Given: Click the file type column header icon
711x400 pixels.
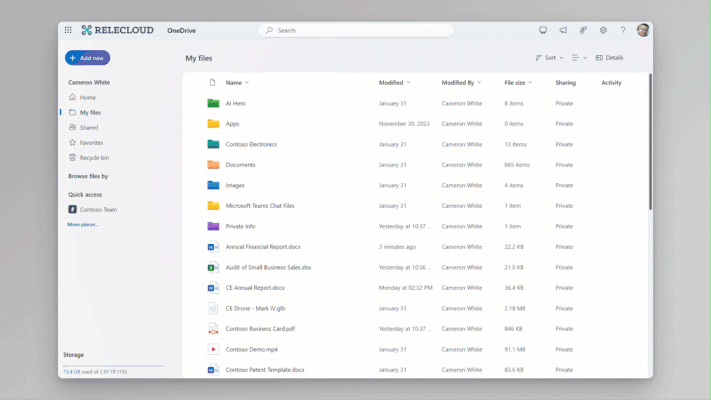Looking at the screenshot, I should pyautogui.click(x=212, y=83).
